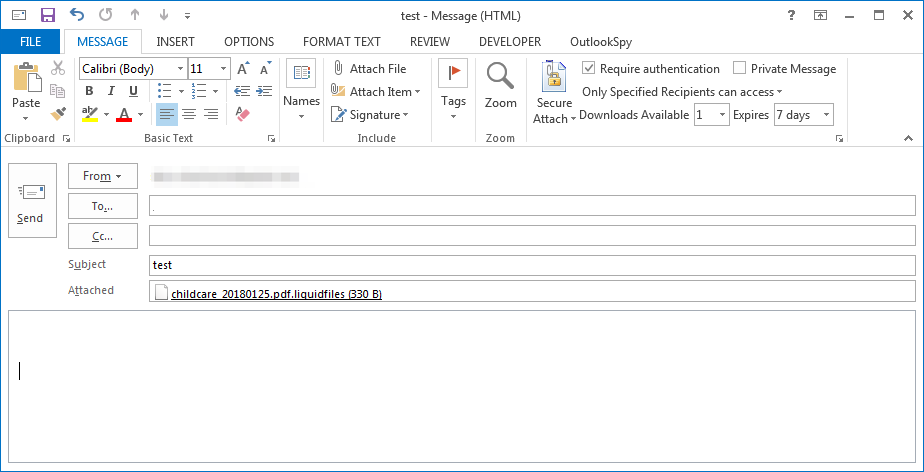Open the Expires 7 days dropdown
This screenshot has height=472, width=924.
[826, 115]
